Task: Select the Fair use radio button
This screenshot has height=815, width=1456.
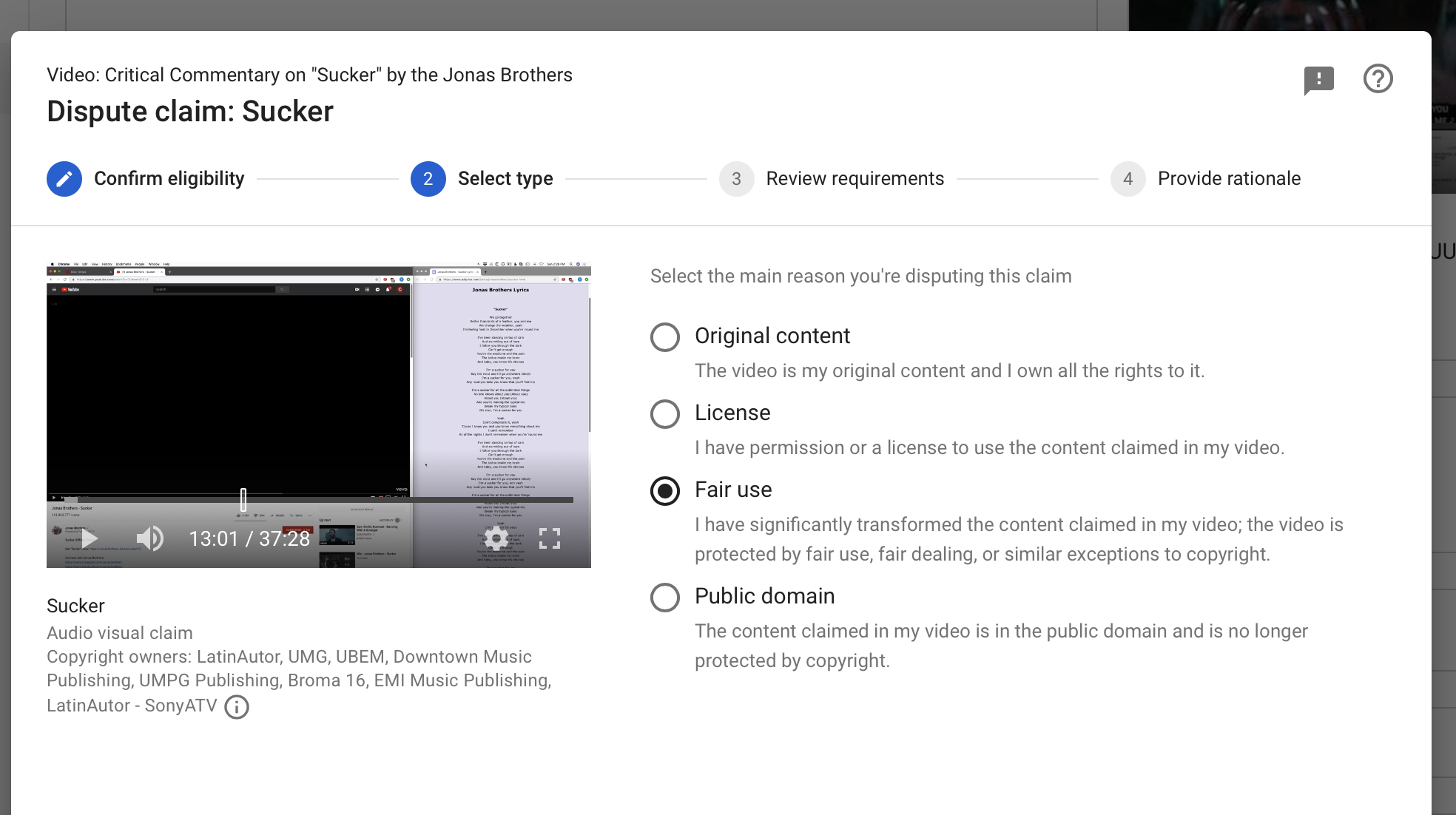Action: click(x=665, y=491)
